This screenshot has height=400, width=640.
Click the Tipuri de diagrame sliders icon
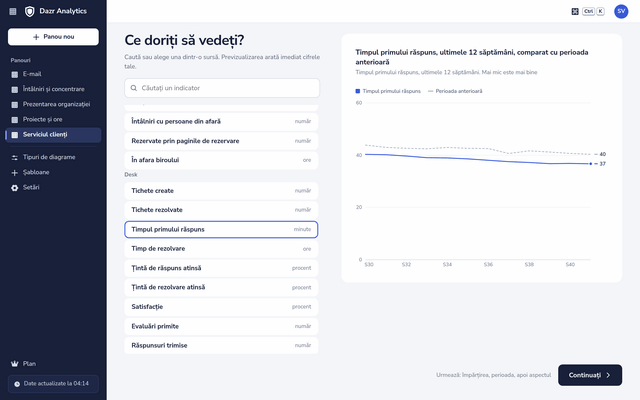pos(15,158)
